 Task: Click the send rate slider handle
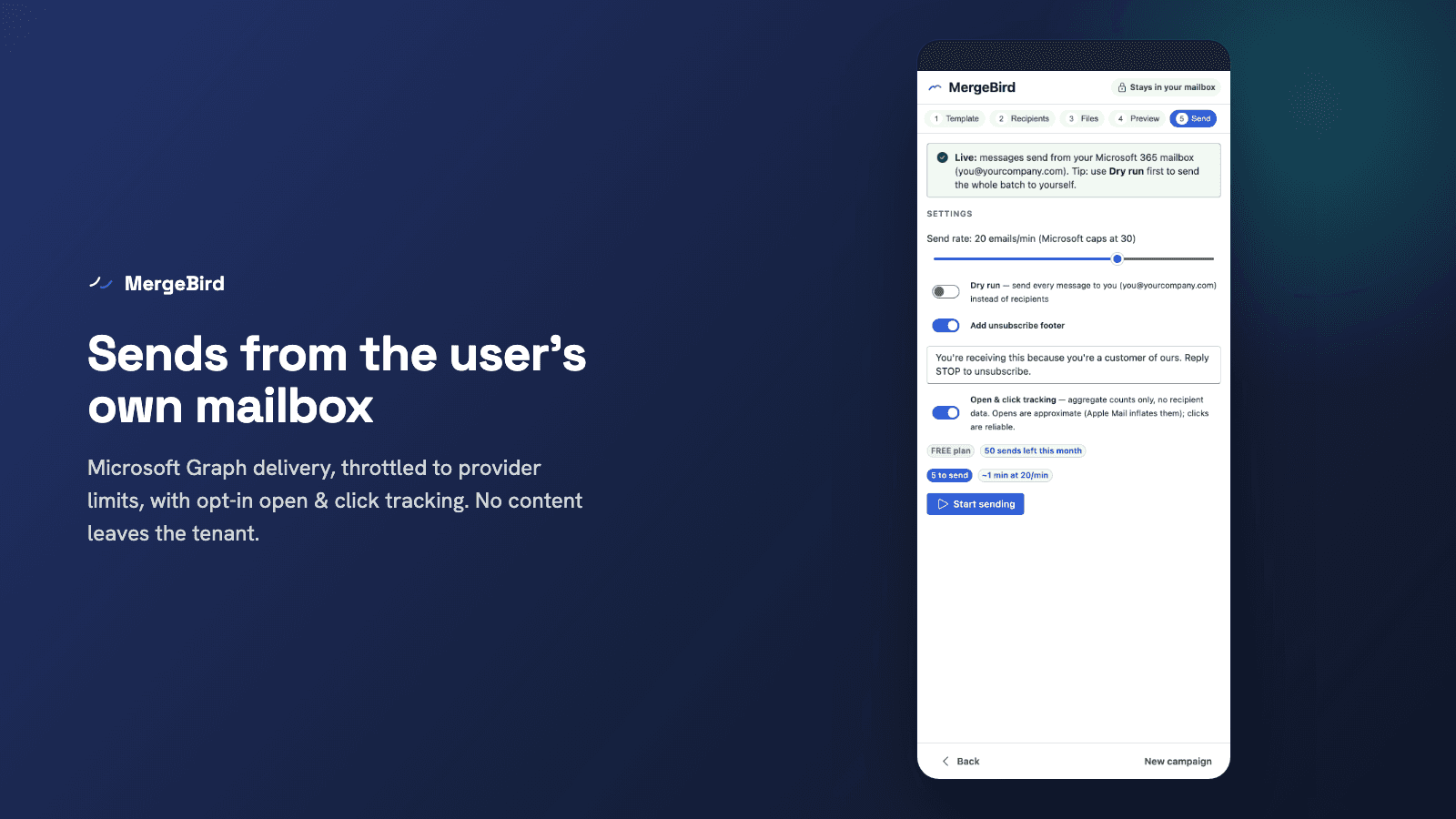coord(1117,258)
